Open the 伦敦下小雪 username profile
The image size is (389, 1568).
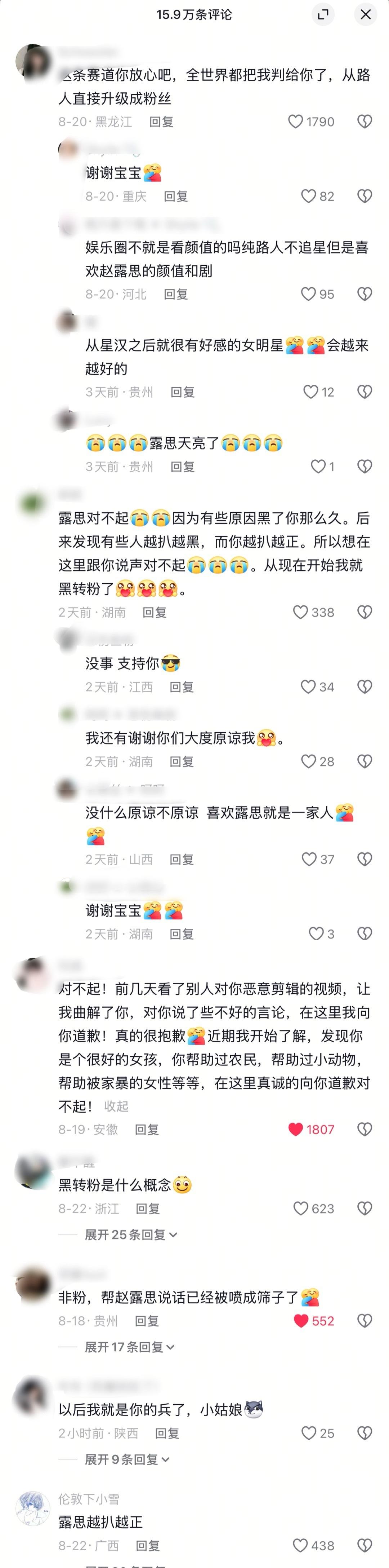pos(89,1499)
